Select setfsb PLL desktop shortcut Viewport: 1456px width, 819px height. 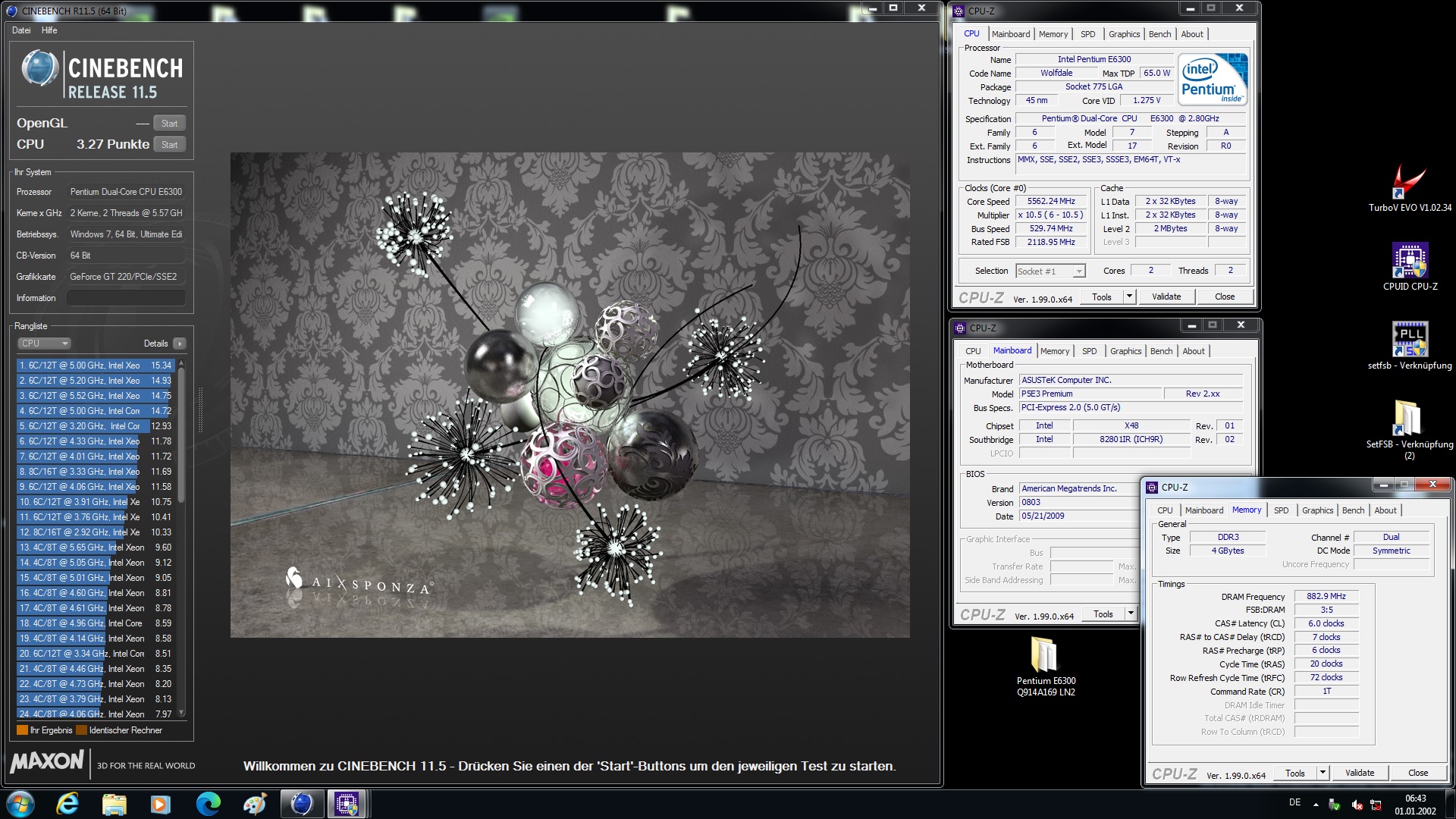(1410, 346)
